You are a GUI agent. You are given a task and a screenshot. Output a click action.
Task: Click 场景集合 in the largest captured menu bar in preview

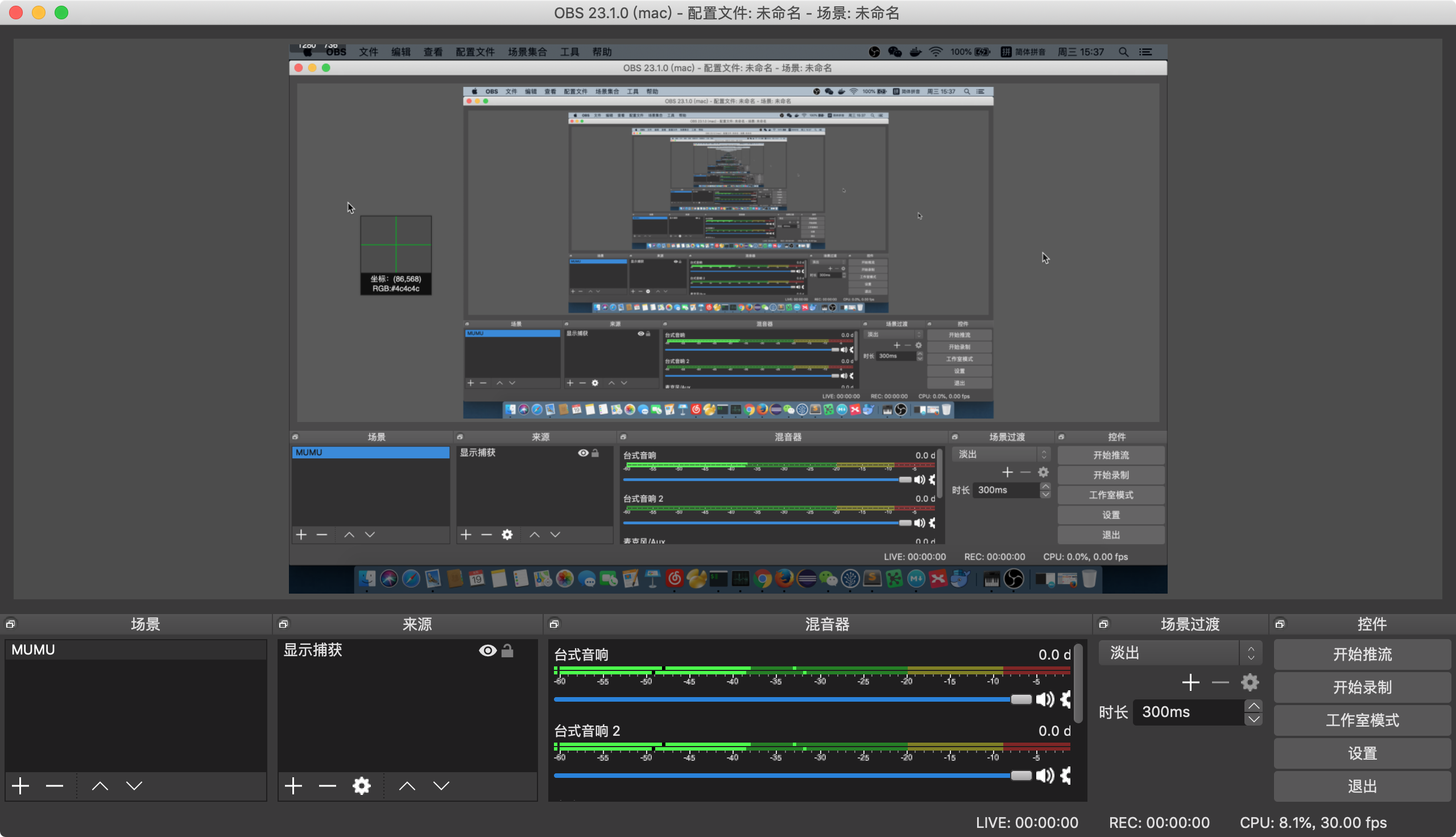point(527,52)
